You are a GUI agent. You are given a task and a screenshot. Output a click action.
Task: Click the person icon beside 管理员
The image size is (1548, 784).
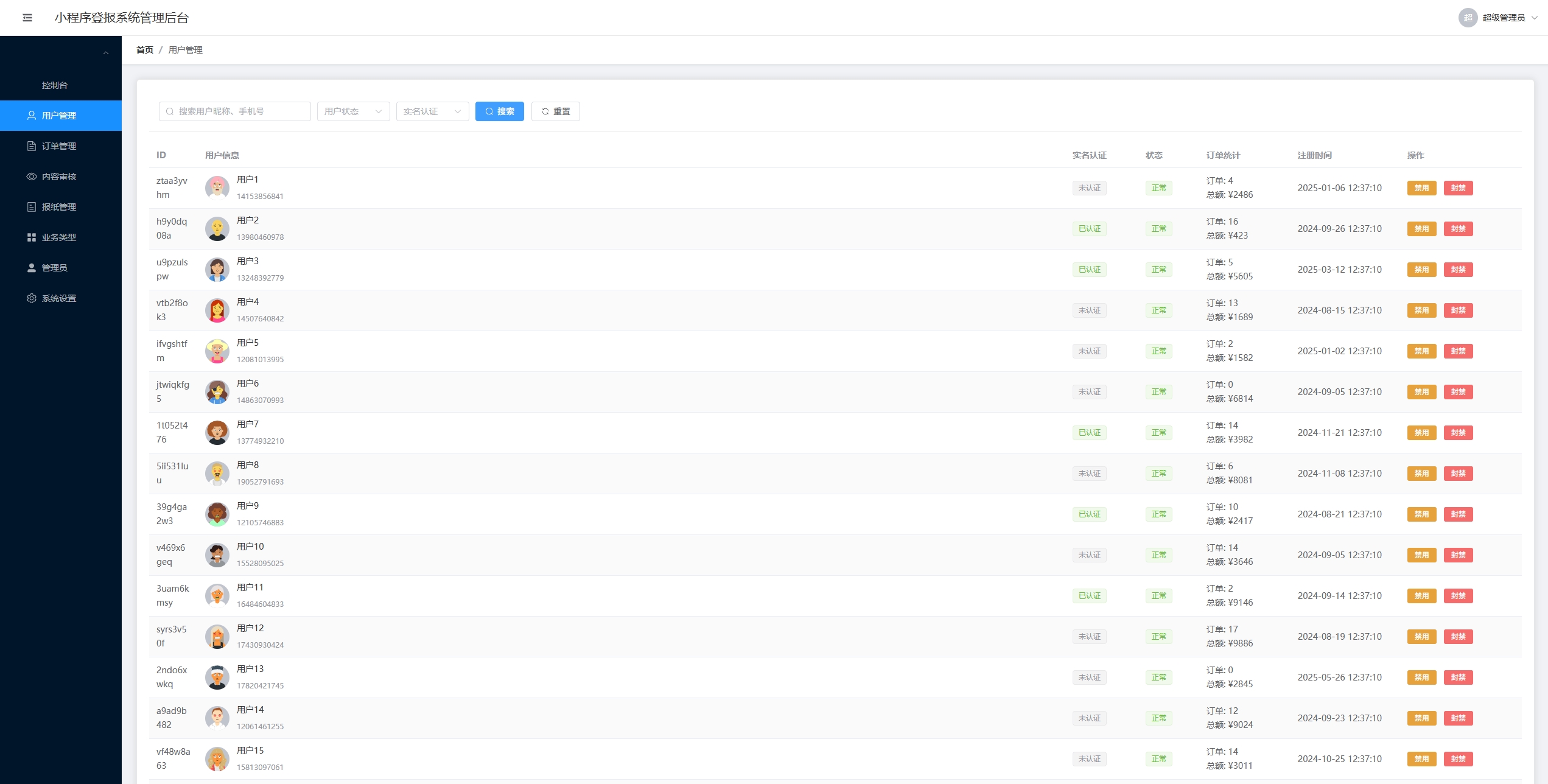pos(32,268)
